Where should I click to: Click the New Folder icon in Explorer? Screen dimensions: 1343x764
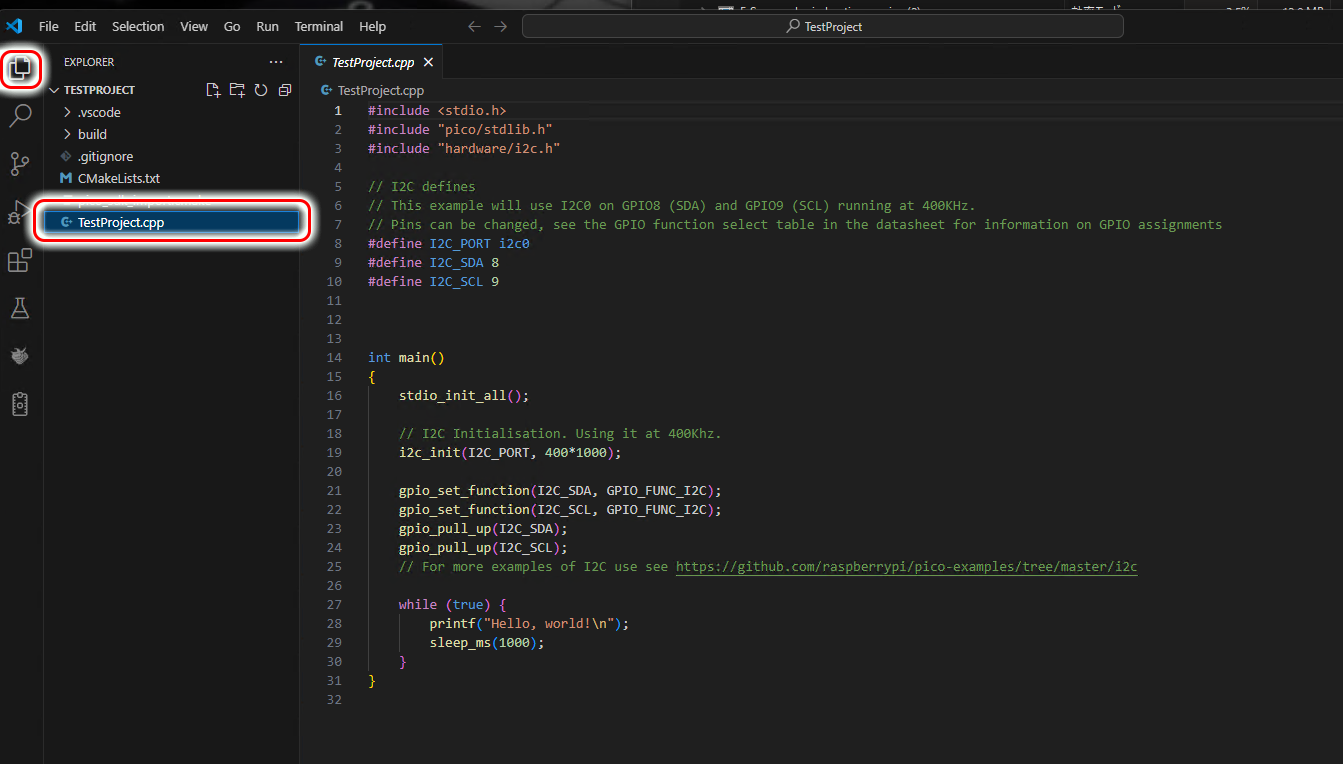pos(237,90)
